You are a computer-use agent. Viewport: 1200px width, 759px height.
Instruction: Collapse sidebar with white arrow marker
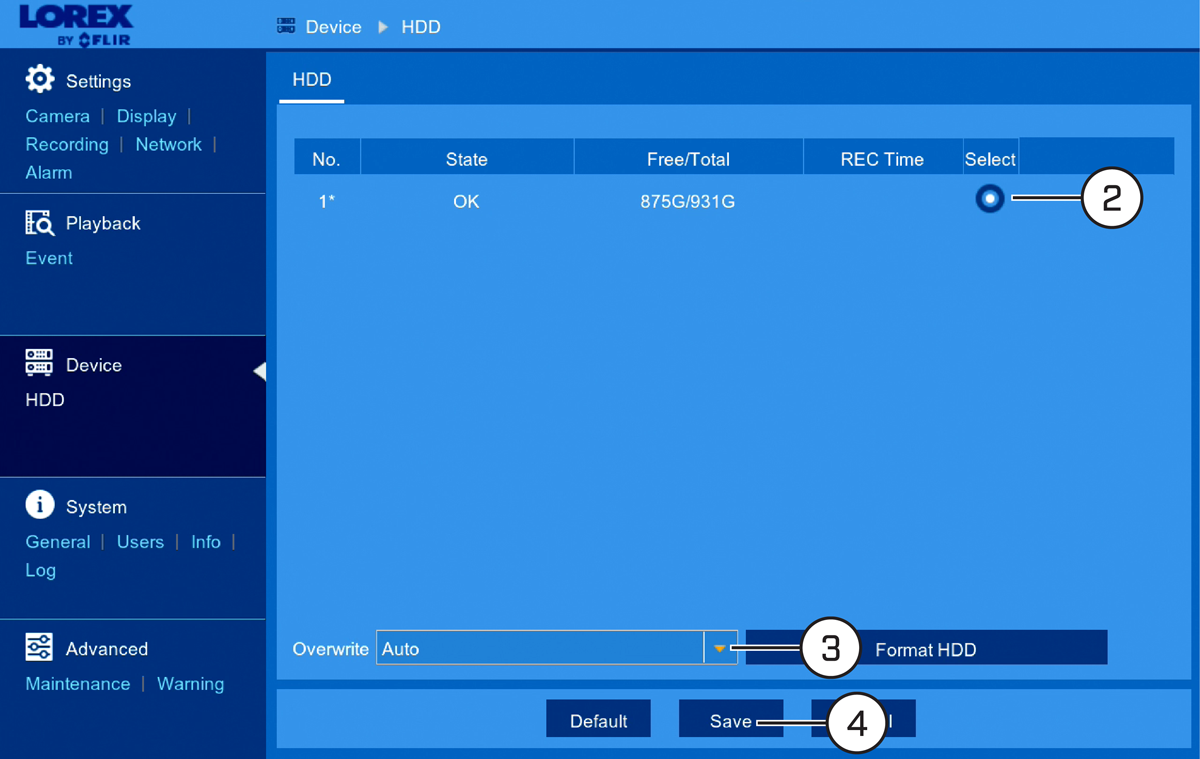pos(260,371)
